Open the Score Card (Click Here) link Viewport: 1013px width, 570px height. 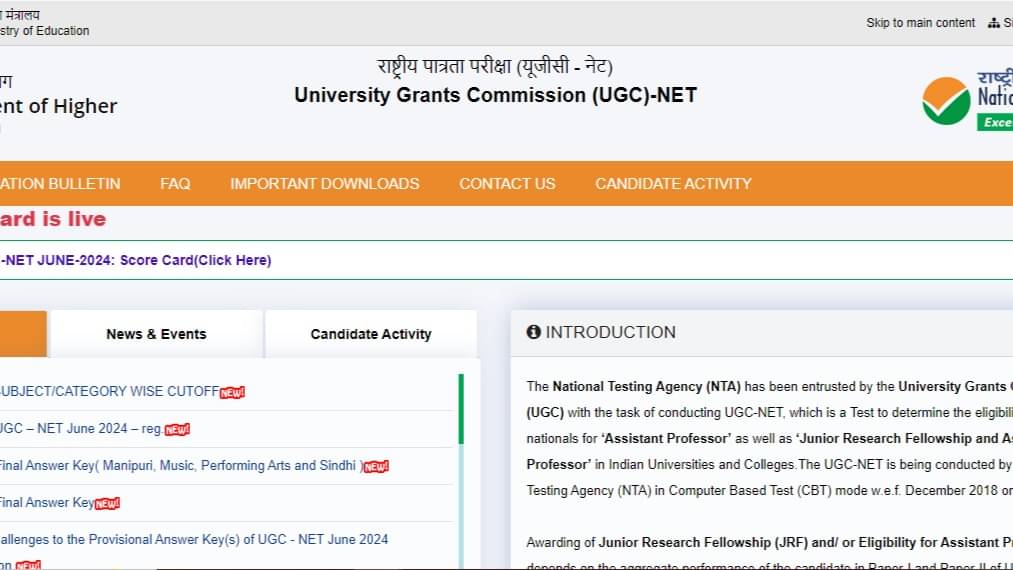click(x=195, y=260)
